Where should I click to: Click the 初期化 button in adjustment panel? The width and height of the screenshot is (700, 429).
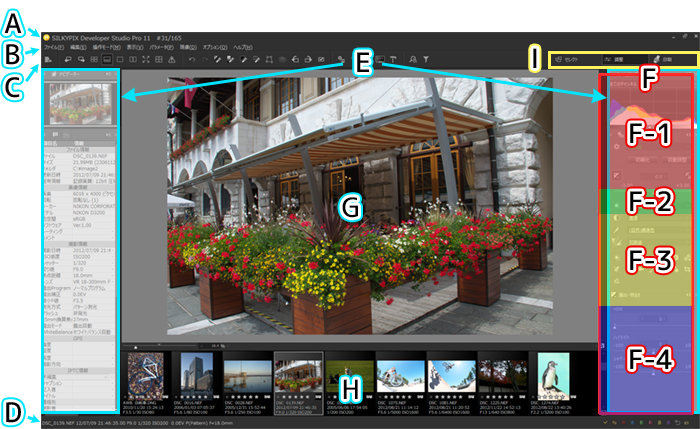(642, 160)
